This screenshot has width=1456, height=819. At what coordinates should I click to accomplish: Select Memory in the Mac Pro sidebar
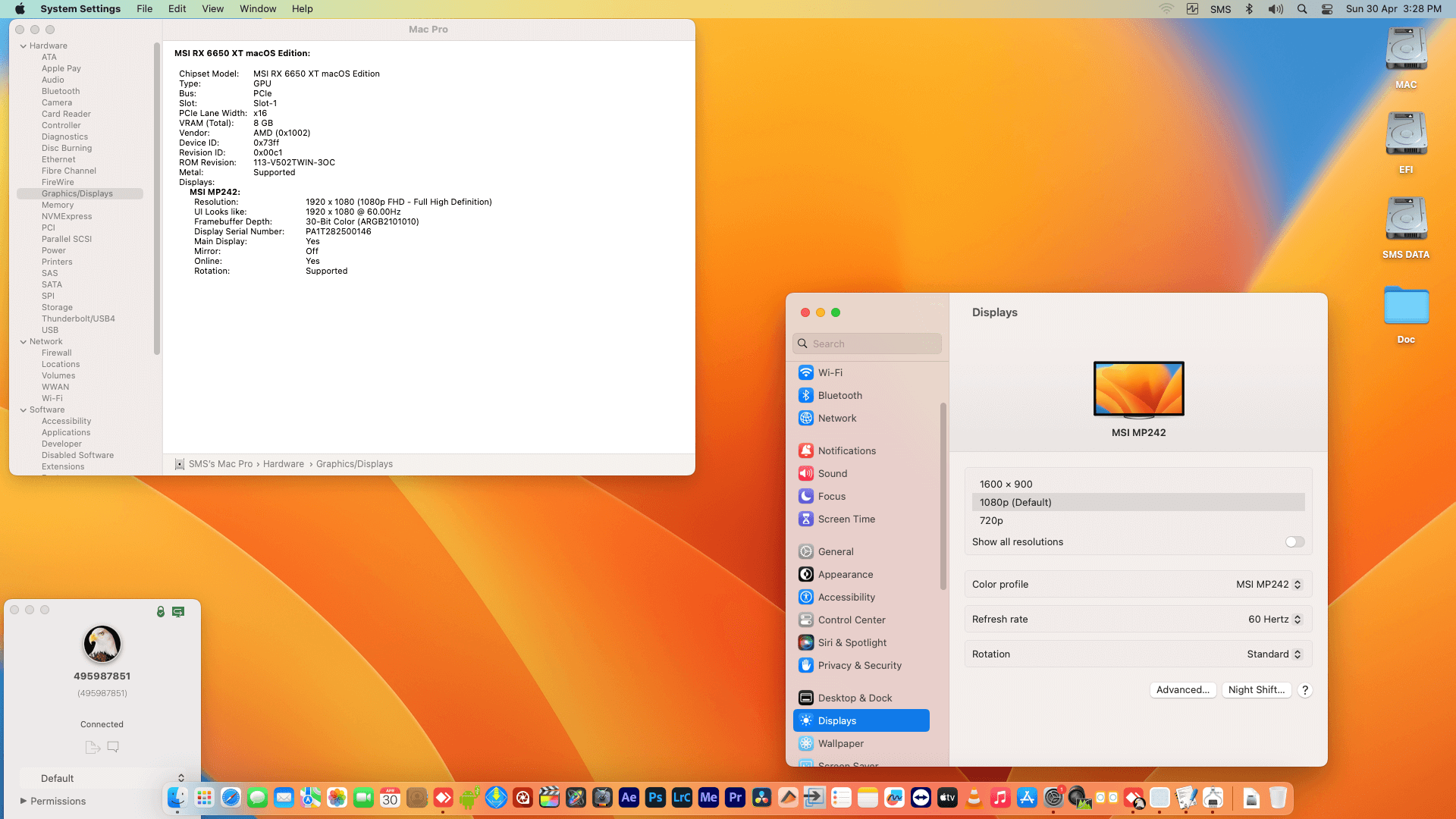58,205
